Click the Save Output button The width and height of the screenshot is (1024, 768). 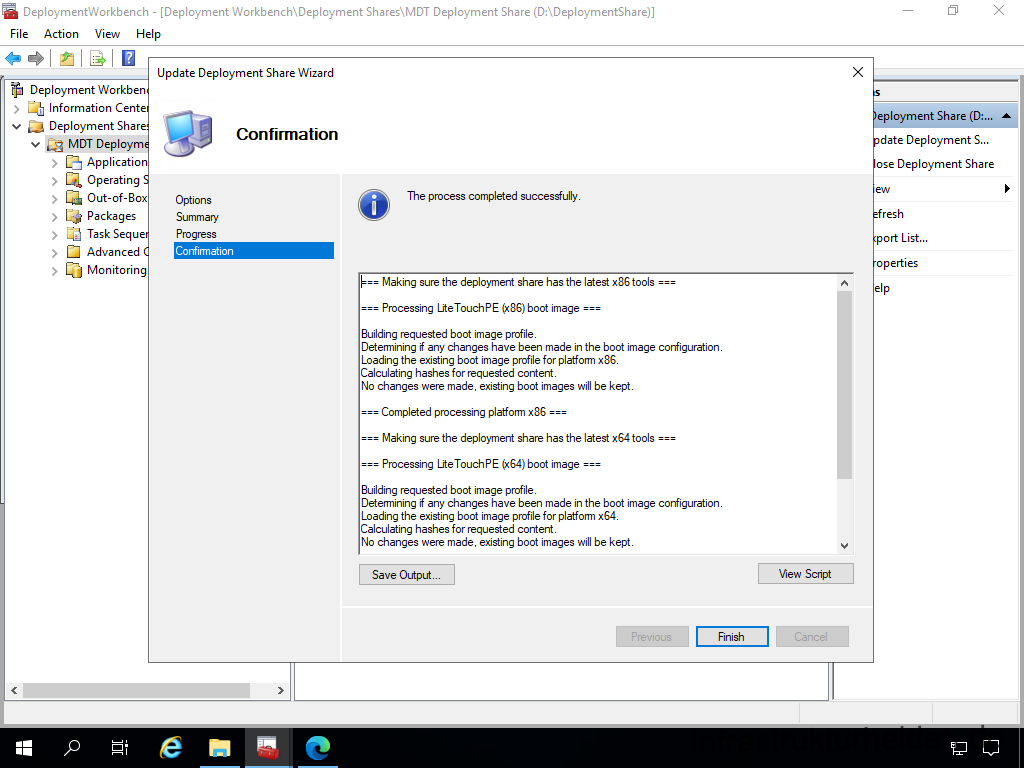click(406, 575)
